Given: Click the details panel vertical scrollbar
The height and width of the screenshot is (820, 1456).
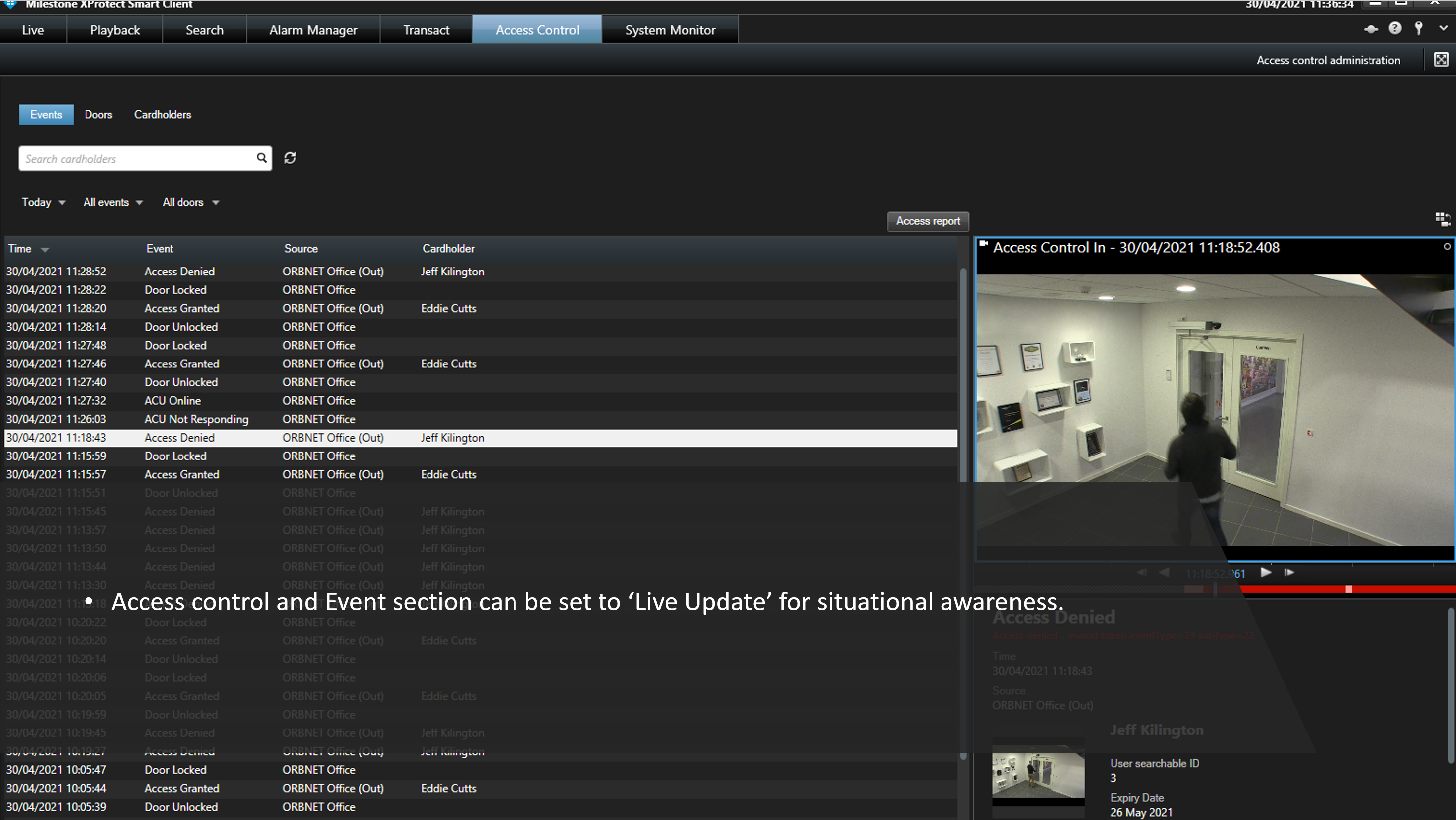Looking at the screenshot, I should point(1451,685).
